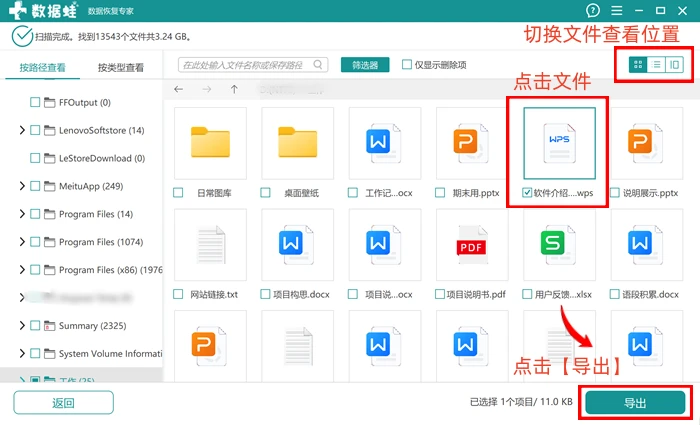Viewport: 700px width, 425px height.
Task: Switch to preview pane view
Action: 674,65
